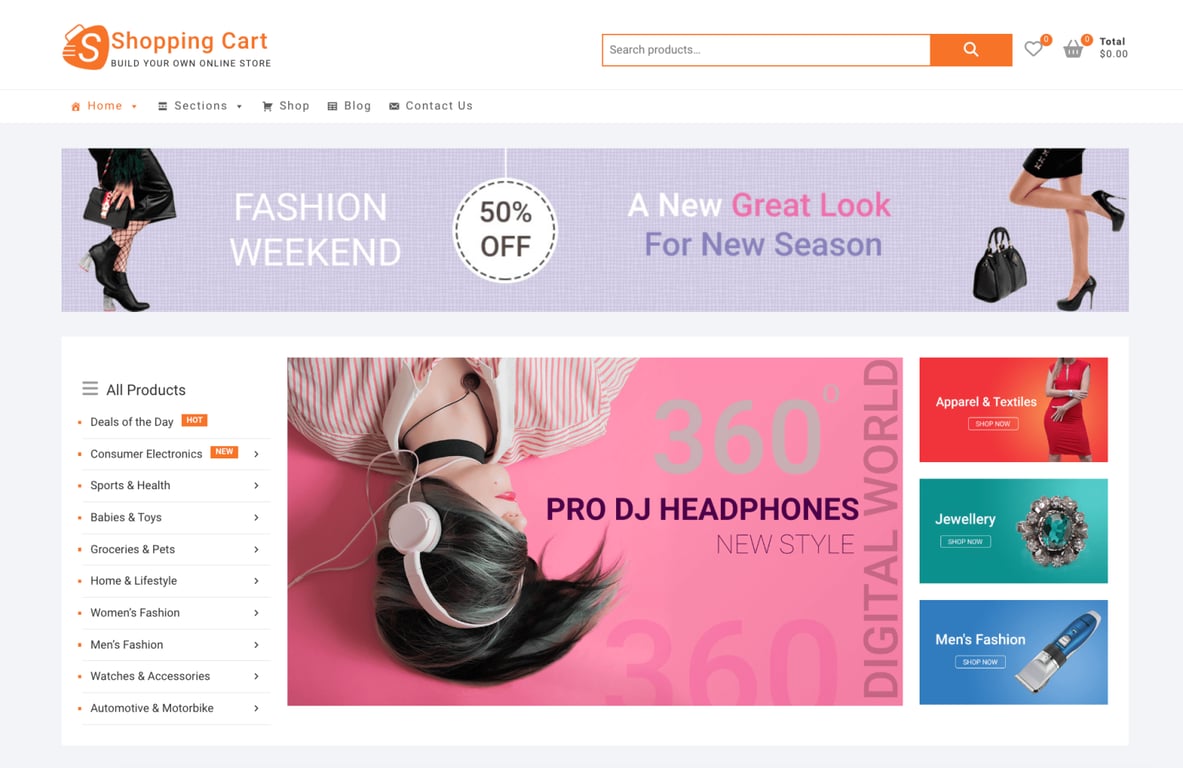The width and height of the screenshot is (1183, 768).
Task: Expand the Consumer Electronics category arrow
Action: coord(257,454)
